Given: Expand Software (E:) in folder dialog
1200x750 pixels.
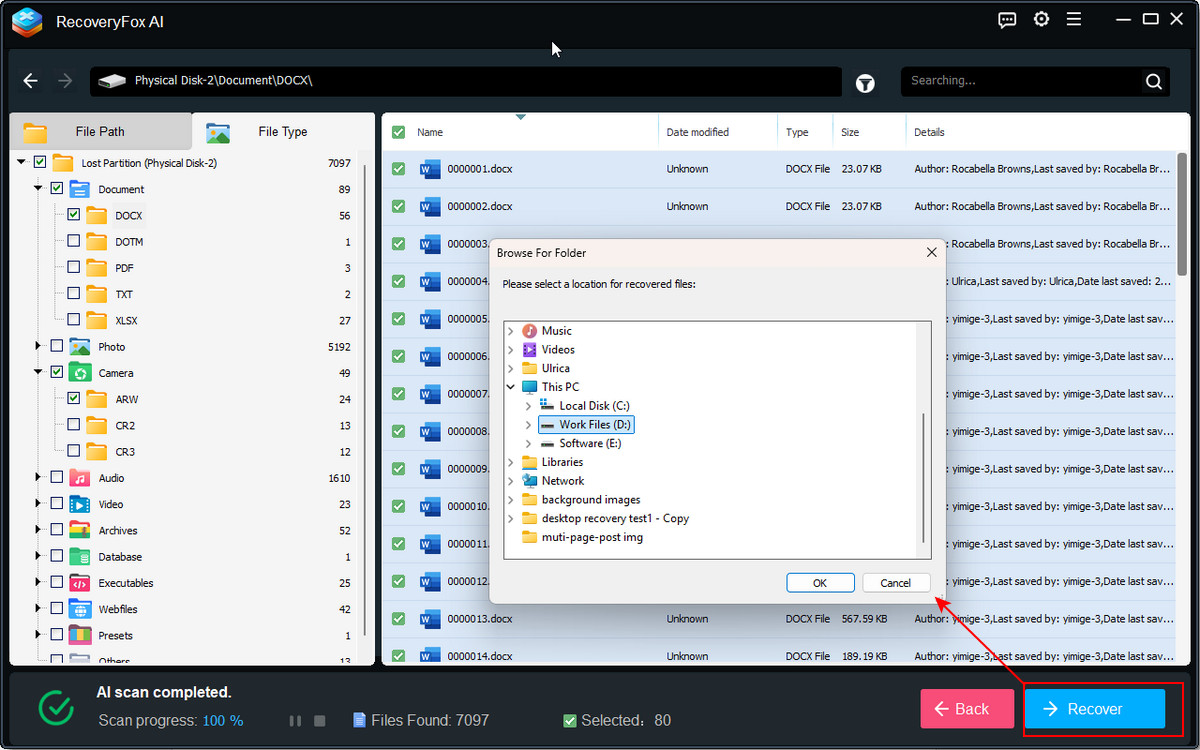Looking at the screenshot, I should click(529, 443).
